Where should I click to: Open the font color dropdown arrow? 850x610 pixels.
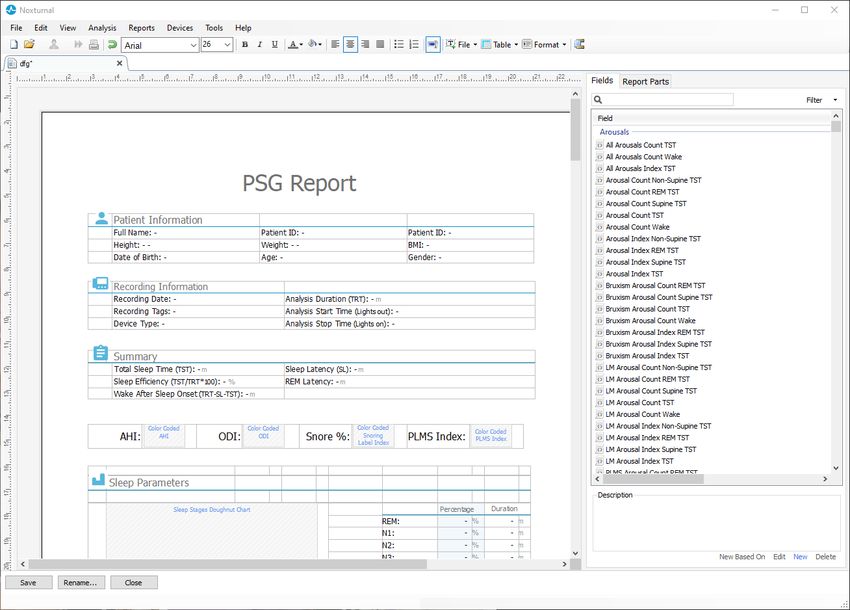pyautogui.click(x=301, y=44)
